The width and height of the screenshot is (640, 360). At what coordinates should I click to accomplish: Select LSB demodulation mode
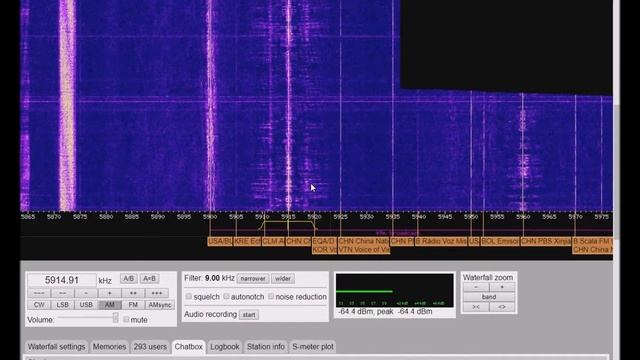pos(62,305)
